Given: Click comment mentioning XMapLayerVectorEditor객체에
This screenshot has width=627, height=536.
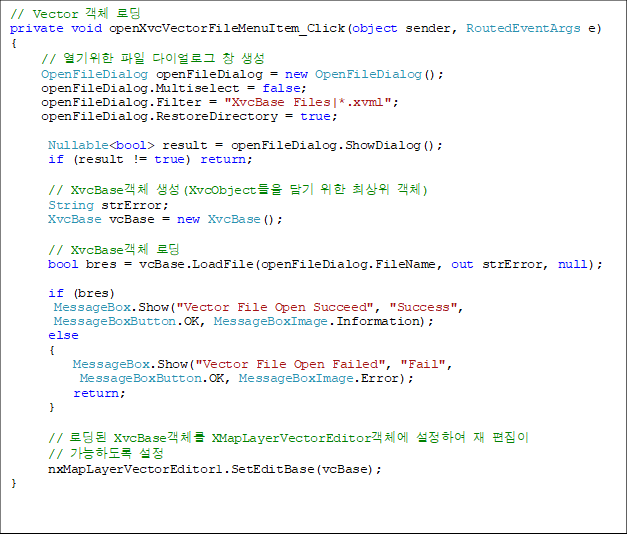Looking at the screenshot, I should coord(288,438).
